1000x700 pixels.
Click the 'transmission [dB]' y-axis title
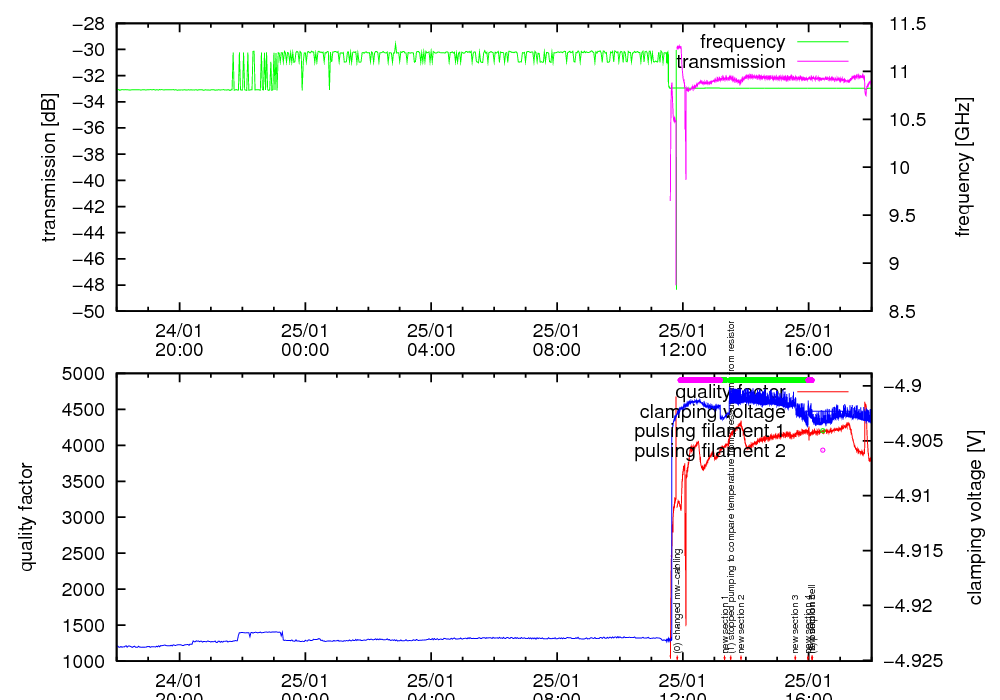point(49,167)
